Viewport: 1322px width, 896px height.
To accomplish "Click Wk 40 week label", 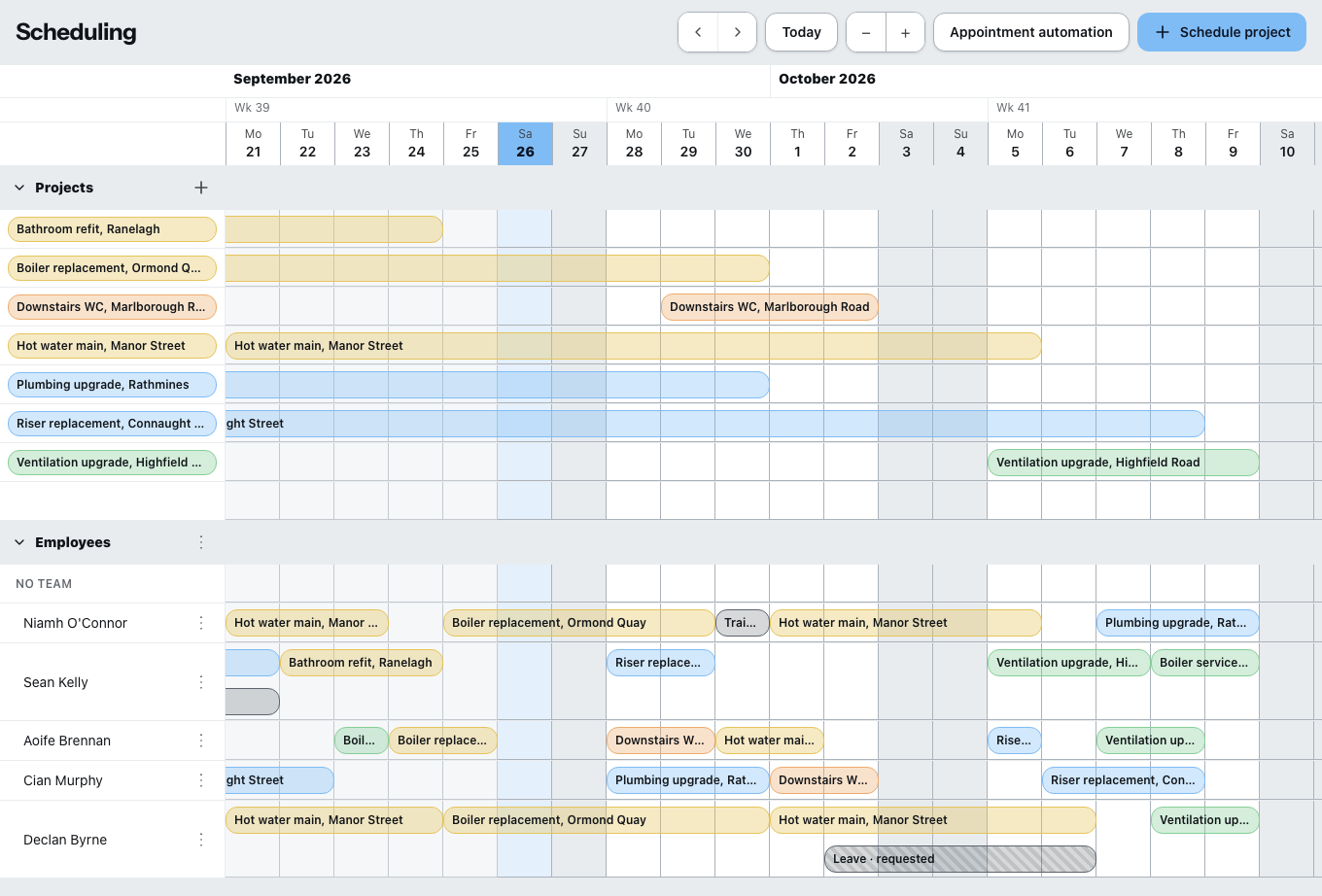I will pyautogui.click(x=633, y=108).
